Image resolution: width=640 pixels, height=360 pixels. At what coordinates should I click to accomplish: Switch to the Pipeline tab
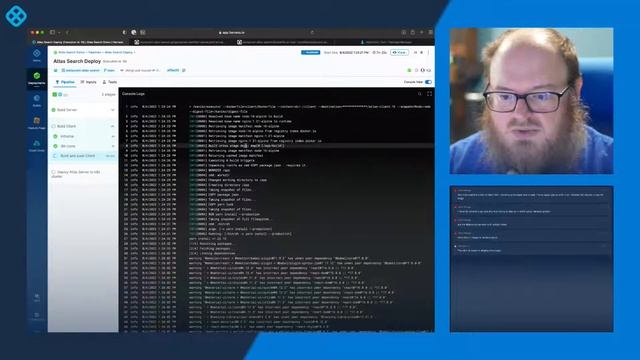tap(65, 82)
